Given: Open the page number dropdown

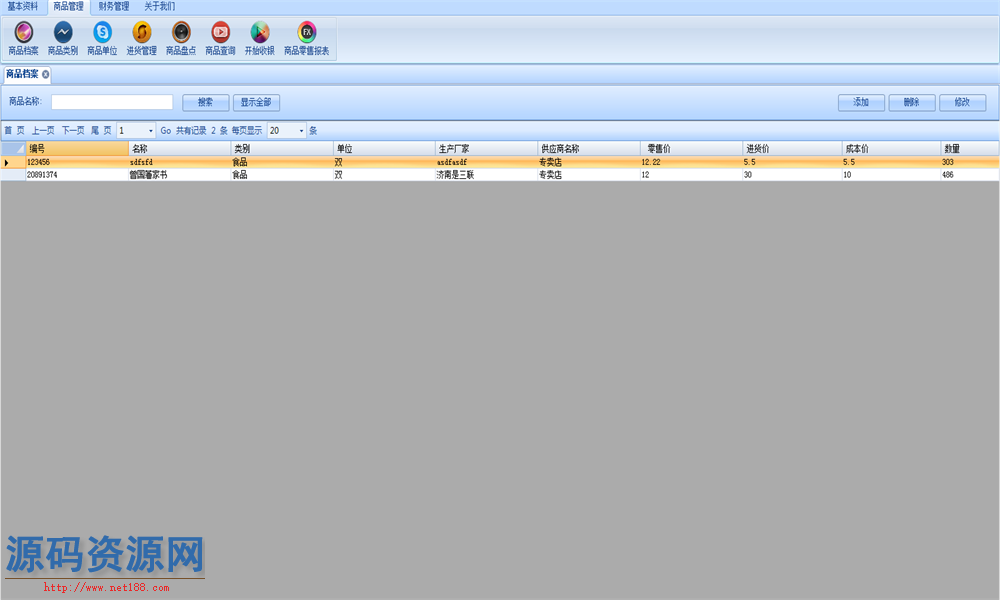Looking at the screenshot, I should point(151,131).
